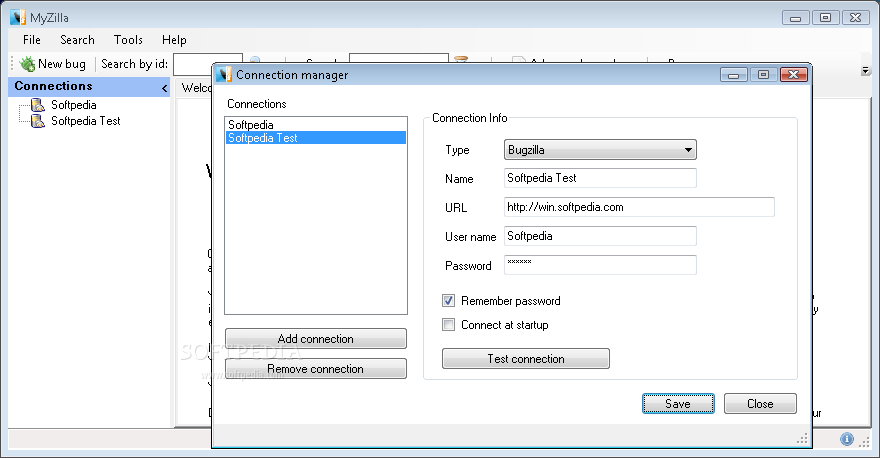Viewport: 880px width, 458px height.
Task: Click the Connections panel header
Action: pos(89,86)
